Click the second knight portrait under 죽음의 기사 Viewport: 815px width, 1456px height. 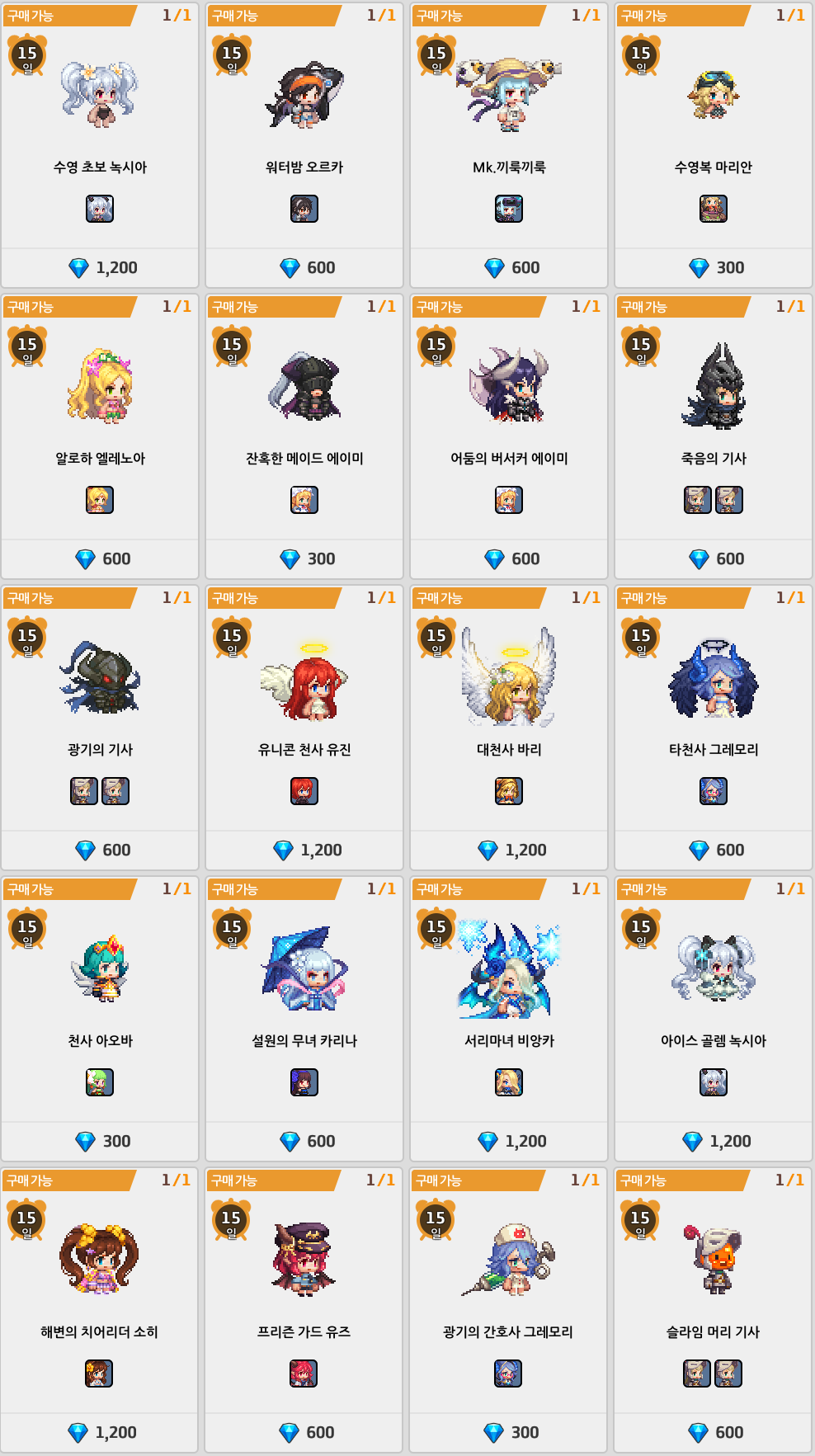tap(729, 500)
